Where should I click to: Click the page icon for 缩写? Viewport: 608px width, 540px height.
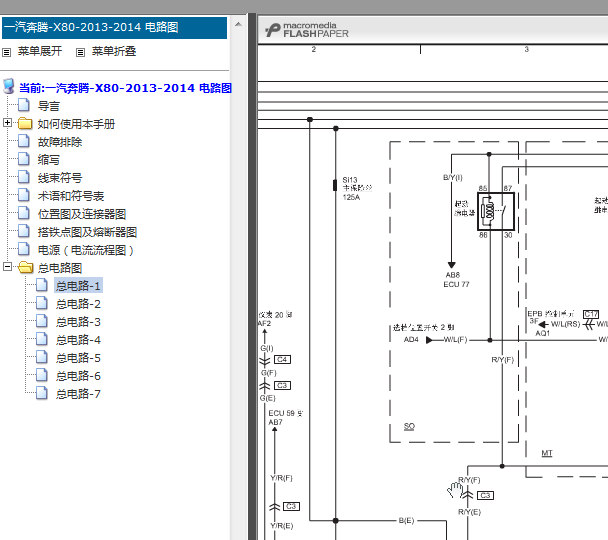click(24, 159)
